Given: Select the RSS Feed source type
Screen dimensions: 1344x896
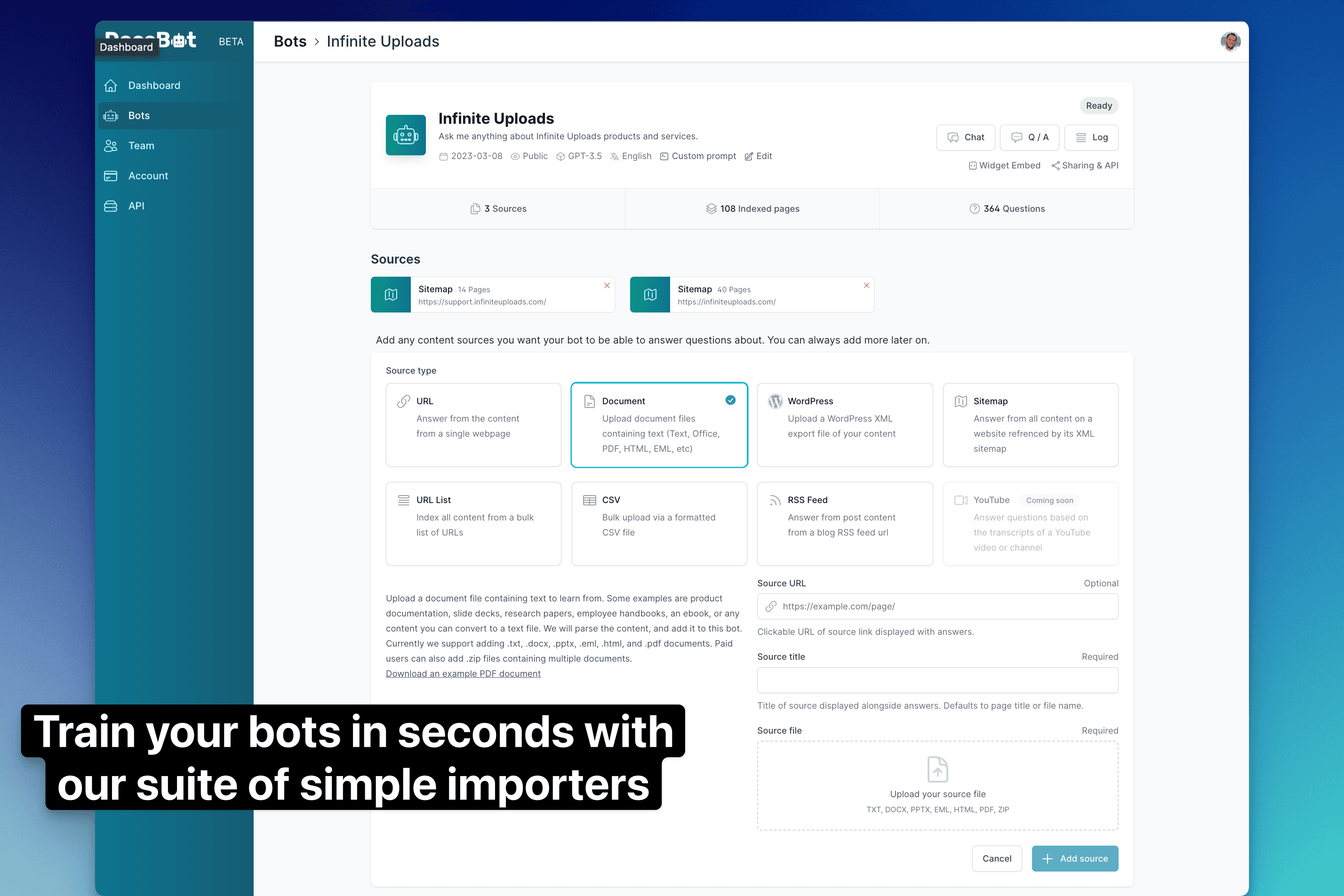Looking at the screenshot, I should tap(844, 523).
